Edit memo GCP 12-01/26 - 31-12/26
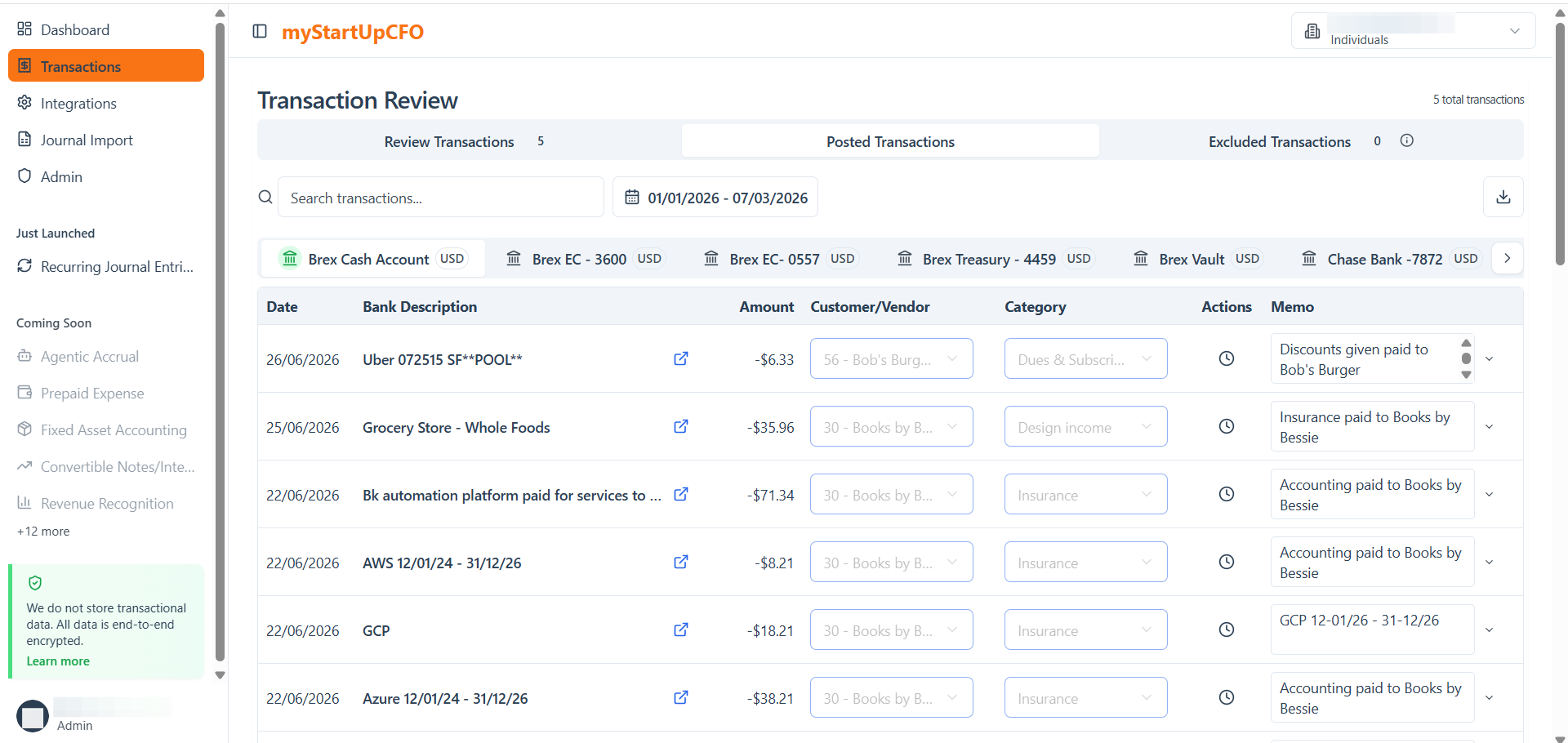Screen dimensions: 1568x743 click(1372, 630)
